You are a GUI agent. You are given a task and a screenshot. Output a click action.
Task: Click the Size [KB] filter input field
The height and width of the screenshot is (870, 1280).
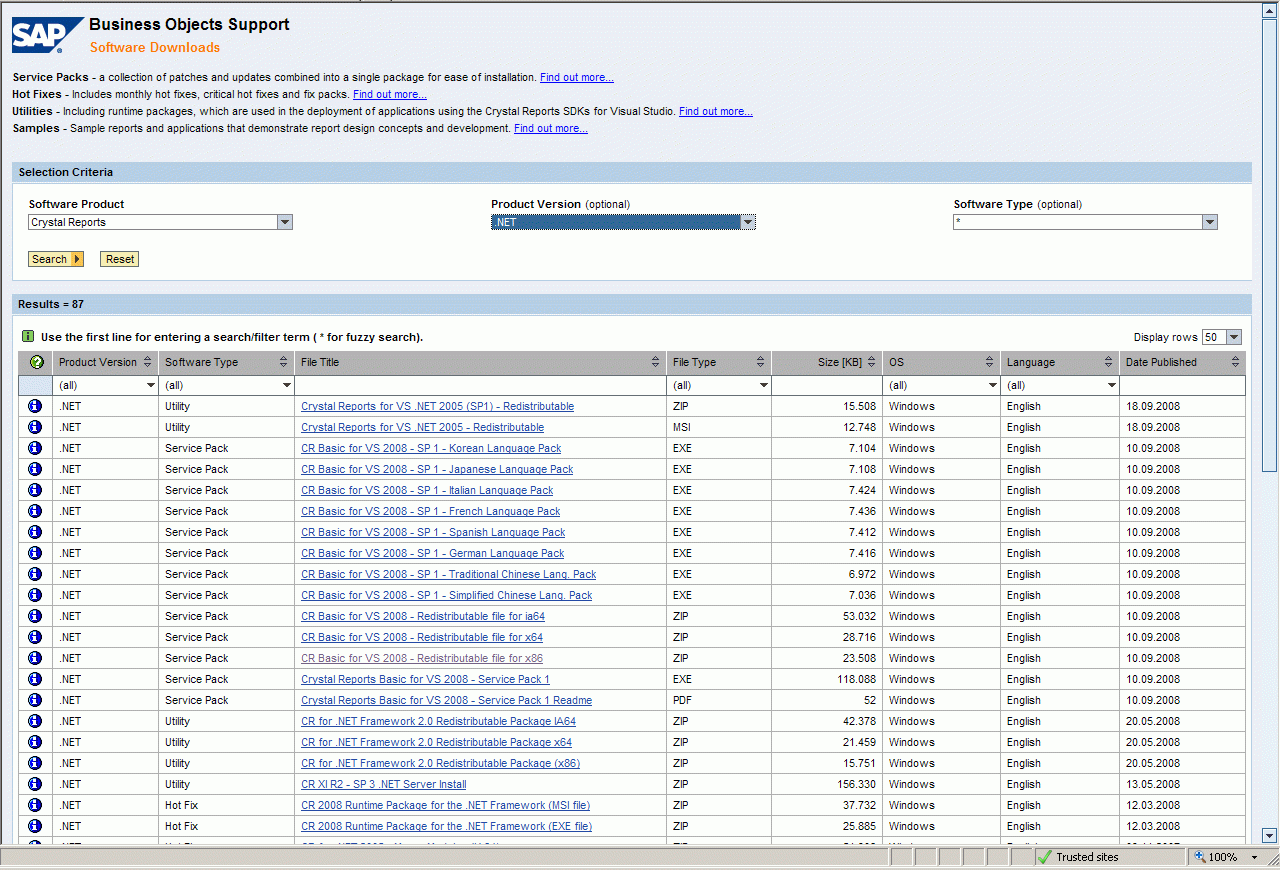coord(827,385)
